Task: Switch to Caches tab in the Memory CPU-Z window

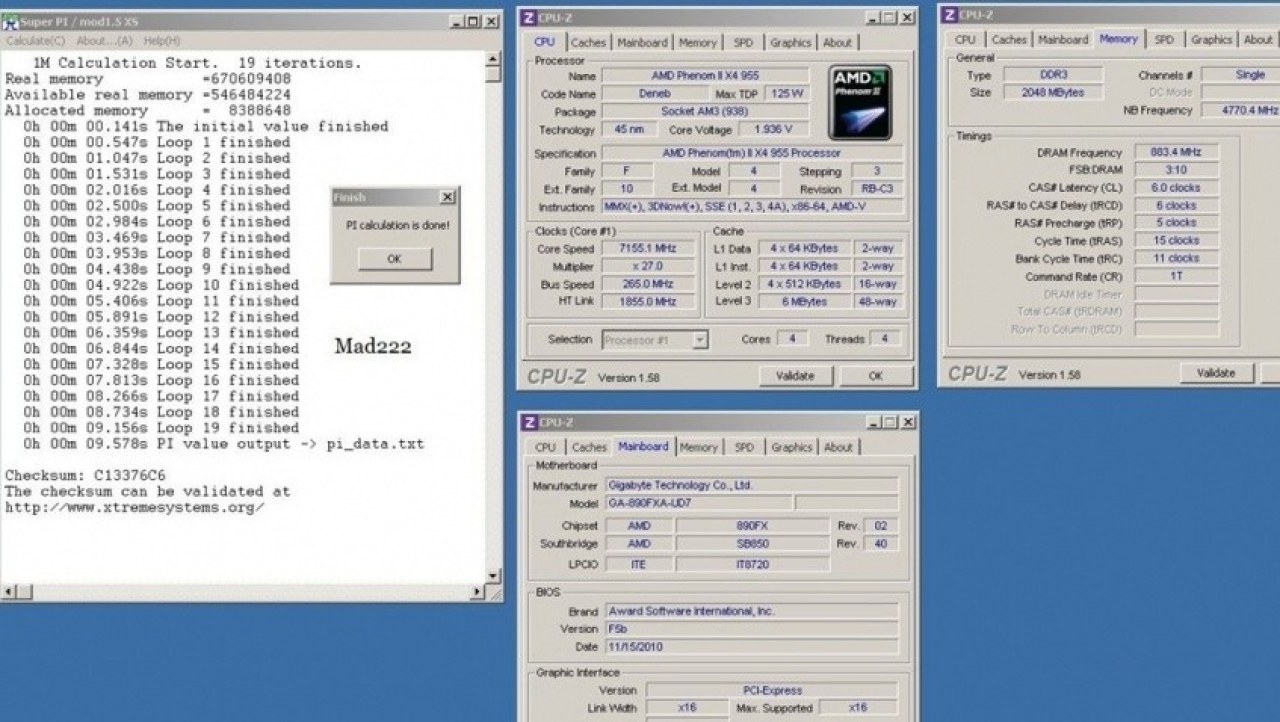Action: point(1009,40)
